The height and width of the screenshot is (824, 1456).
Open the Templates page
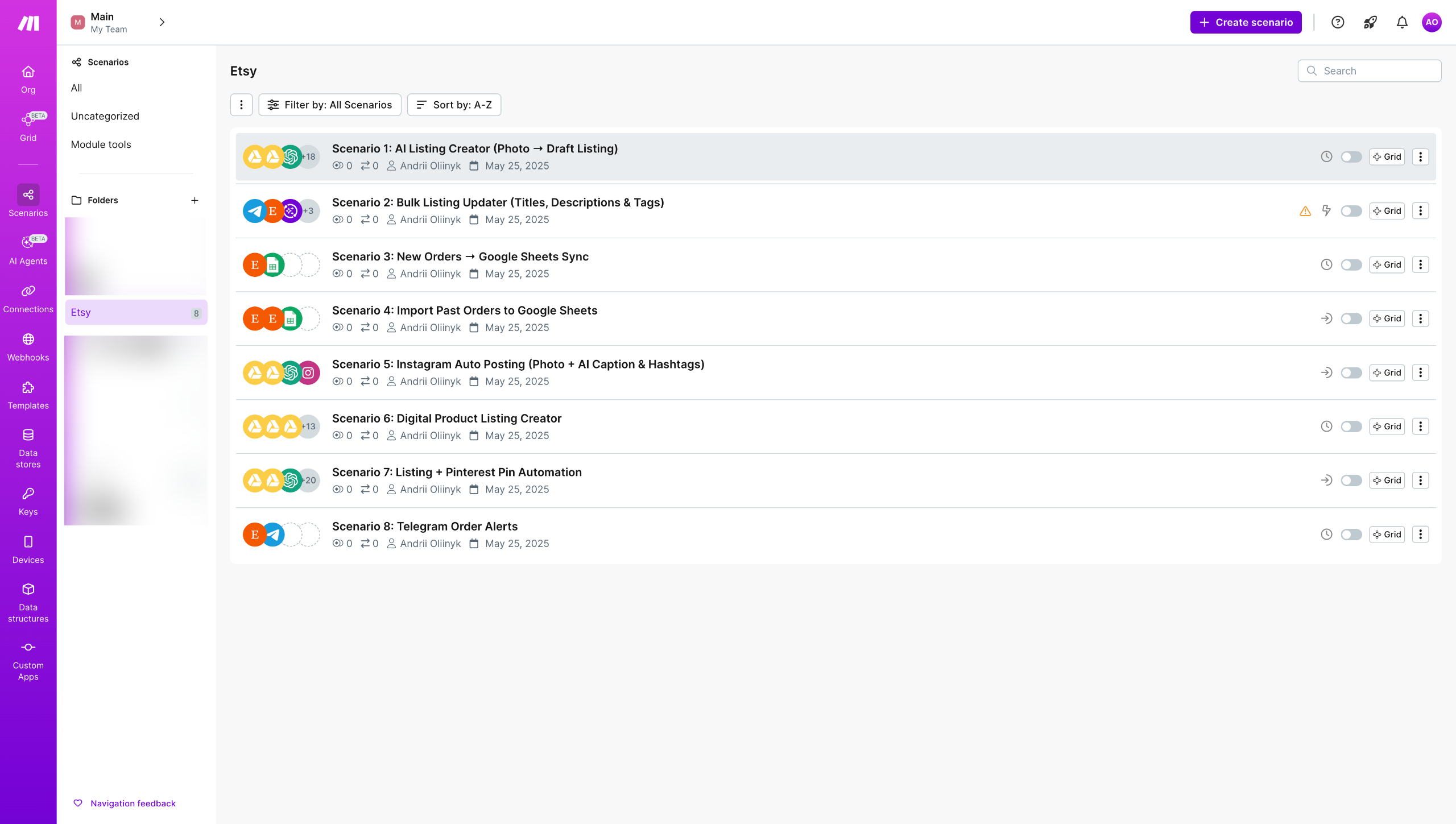(x=28, y=395)
